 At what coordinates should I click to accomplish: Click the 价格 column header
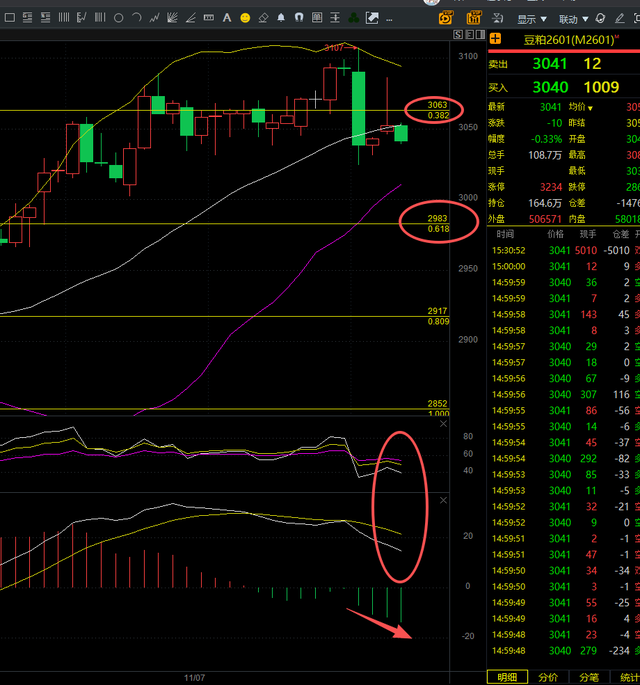click(x=555, y=235)
